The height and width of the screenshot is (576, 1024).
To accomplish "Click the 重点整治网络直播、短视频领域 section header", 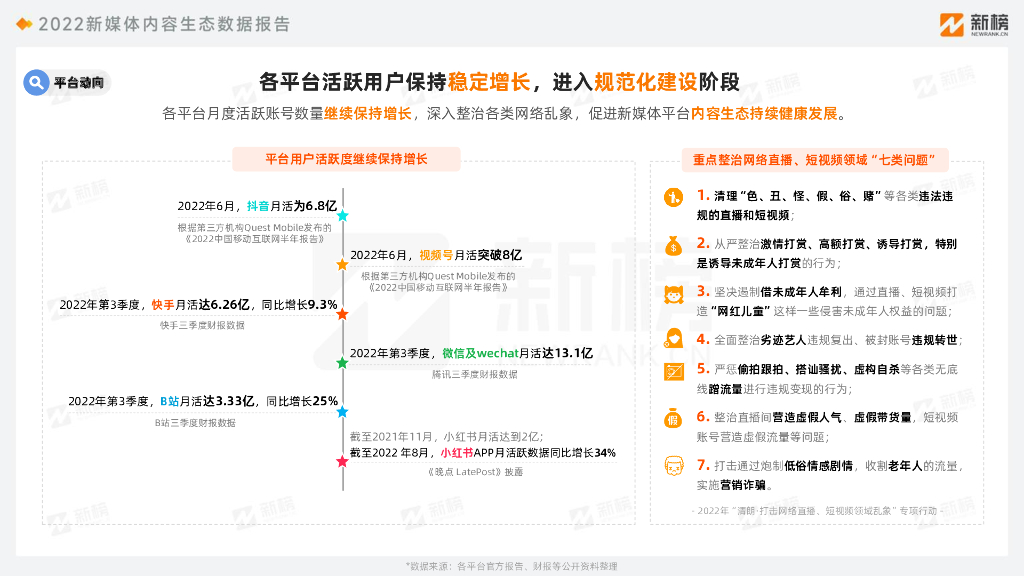I will 820,159.
